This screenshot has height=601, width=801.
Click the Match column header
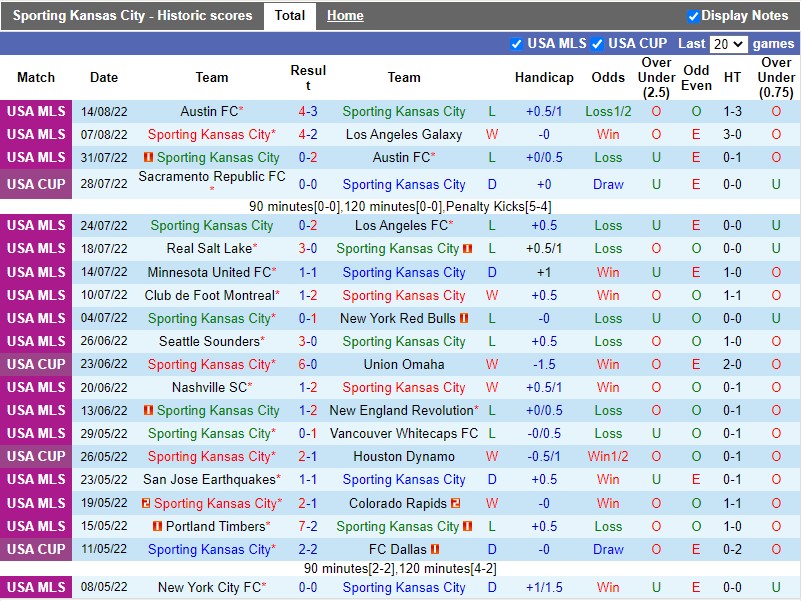click(36, 78)
